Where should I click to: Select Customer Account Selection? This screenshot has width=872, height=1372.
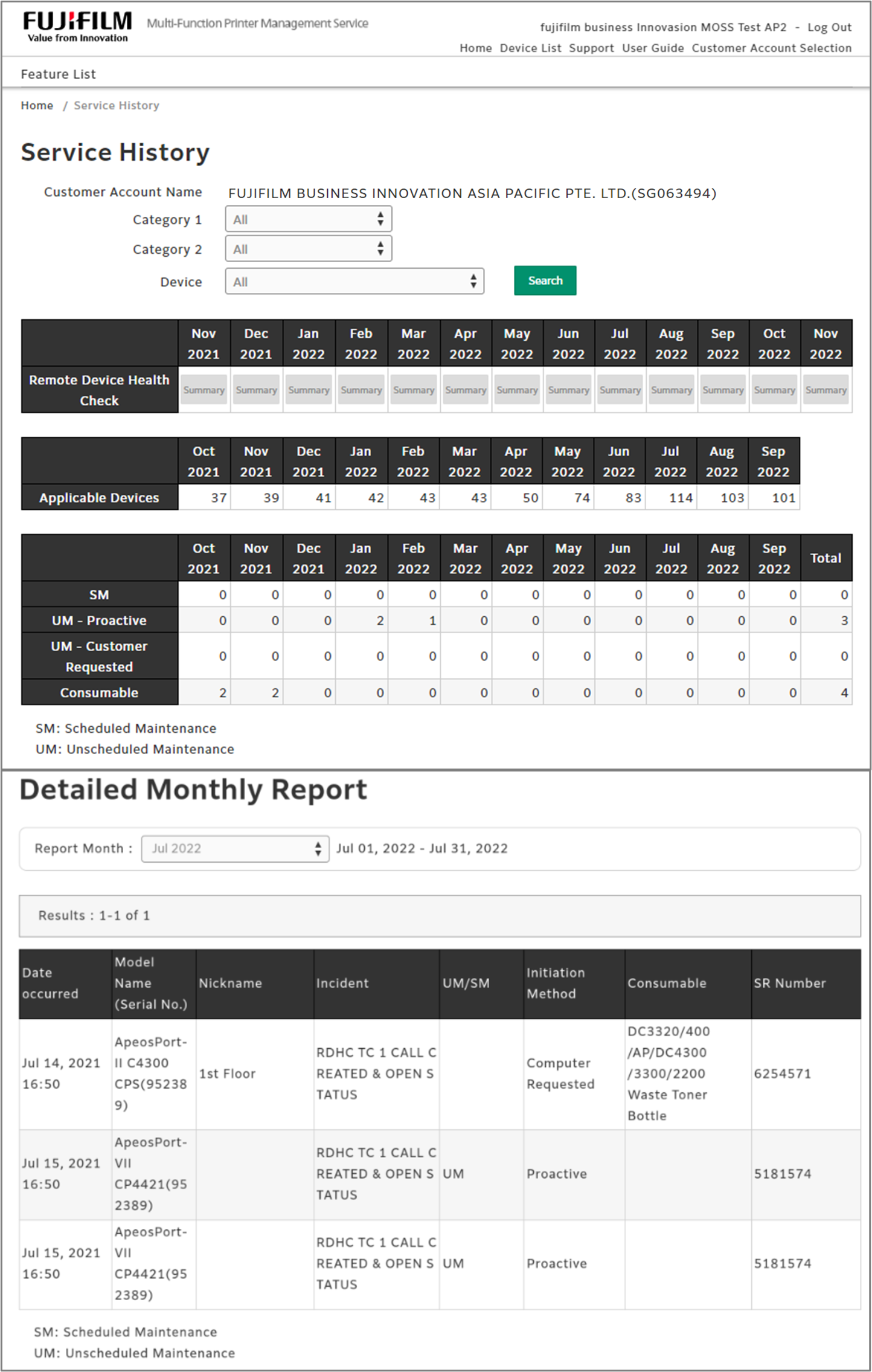point(771,48)
